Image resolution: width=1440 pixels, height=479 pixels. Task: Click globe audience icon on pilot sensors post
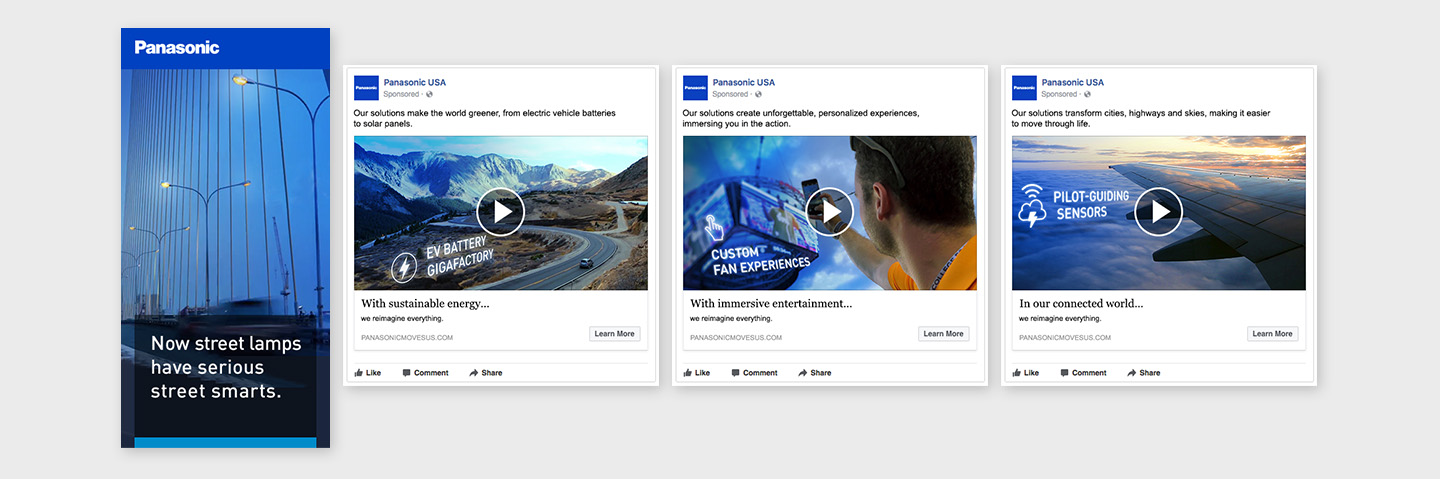1088,94
